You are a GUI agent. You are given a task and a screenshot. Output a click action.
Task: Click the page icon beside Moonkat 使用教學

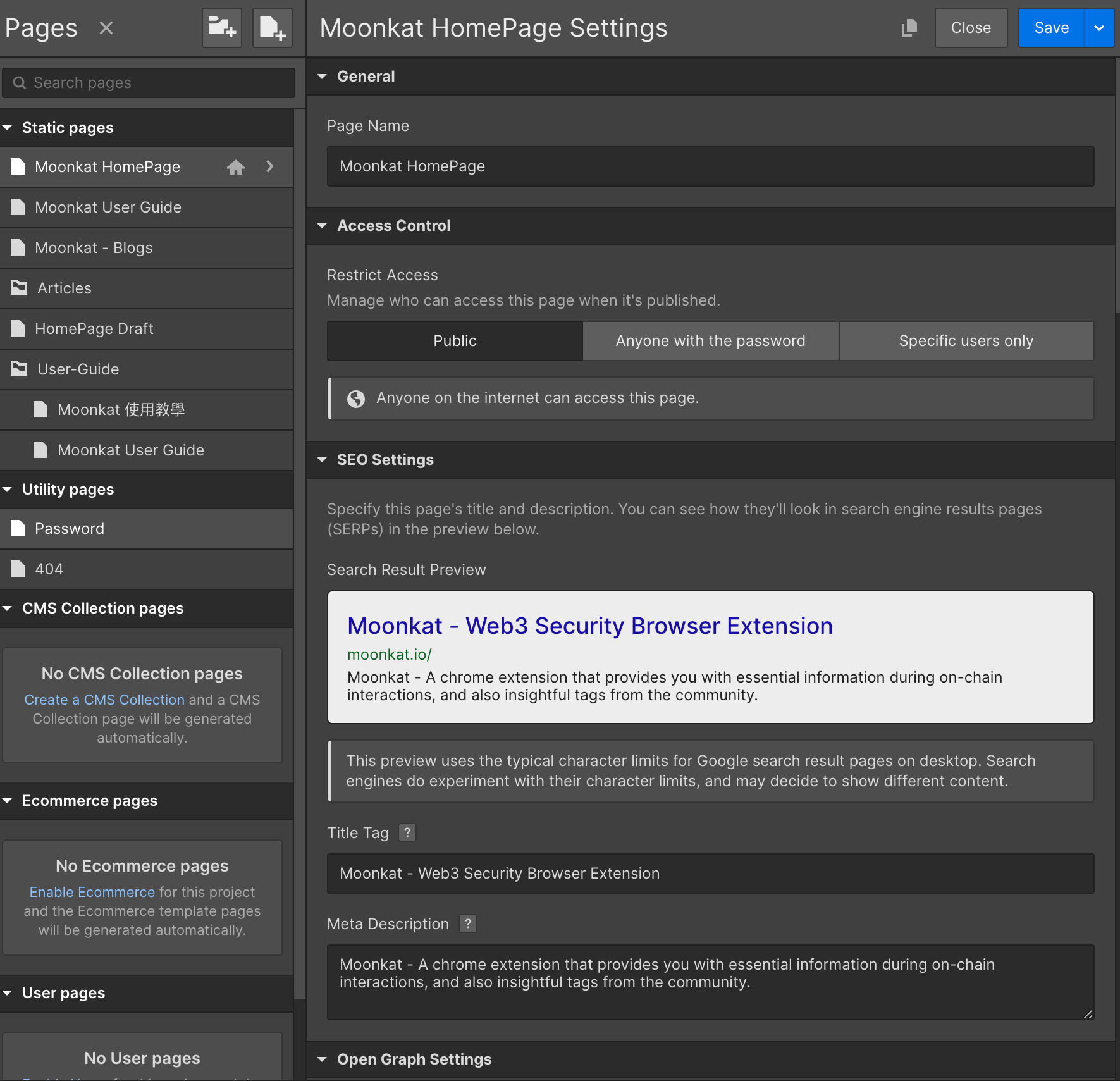40,409
